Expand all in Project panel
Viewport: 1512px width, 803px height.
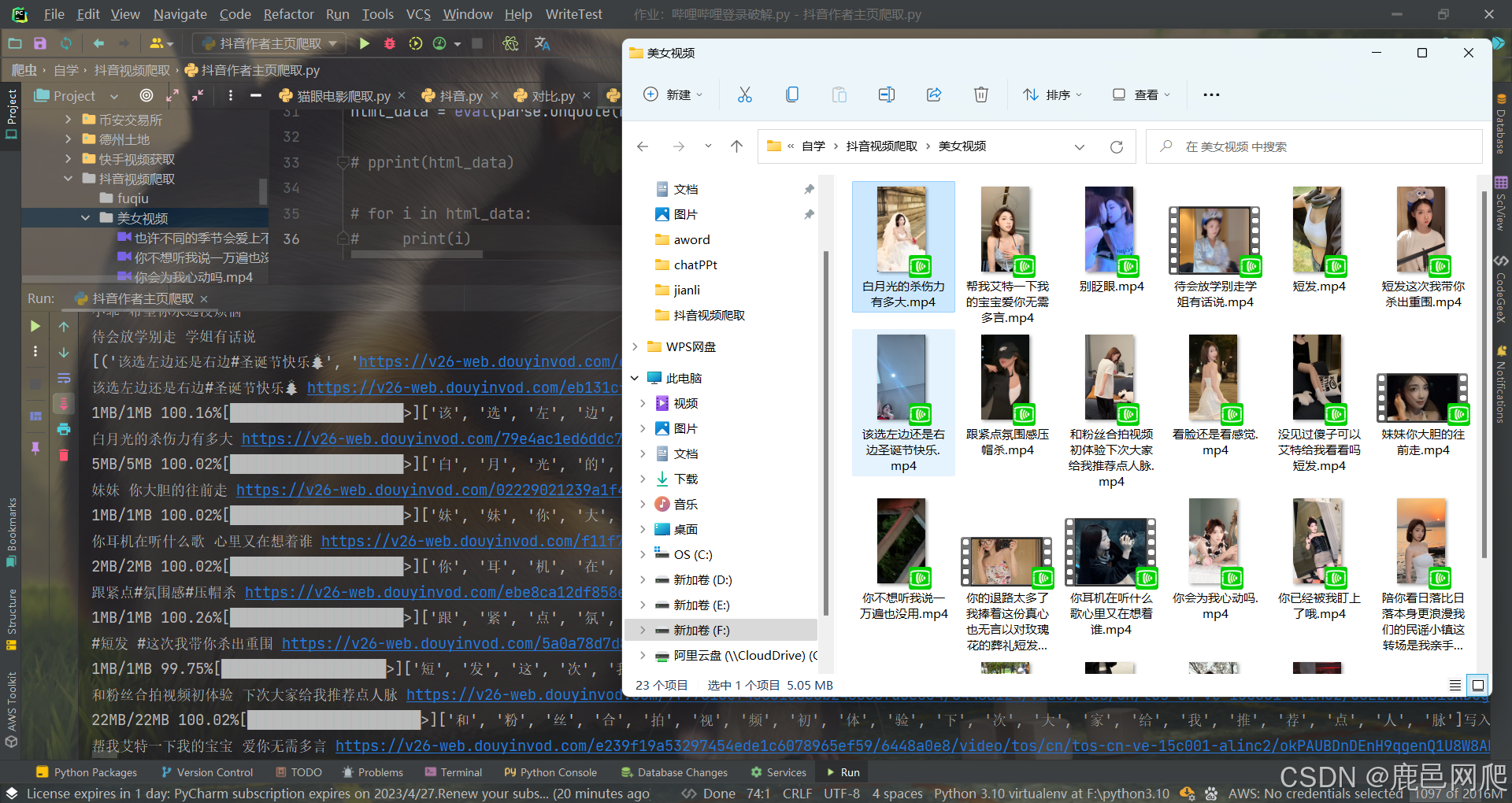pos(172,95)
